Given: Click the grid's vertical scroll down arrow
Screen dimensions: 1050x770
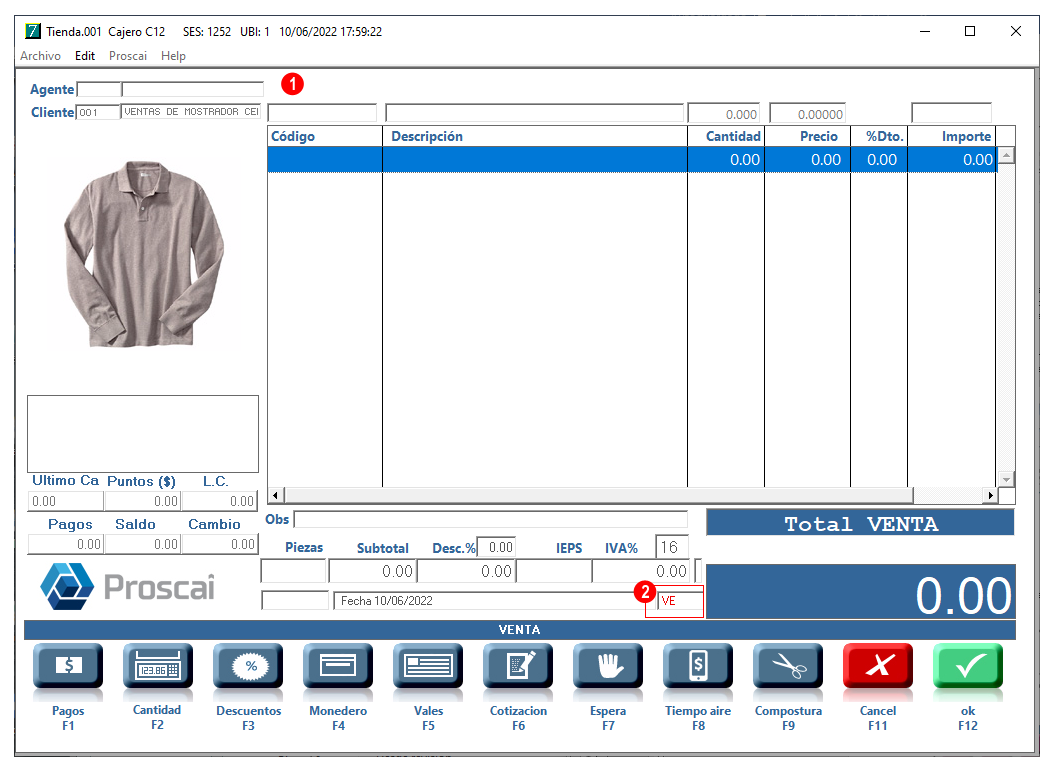Looking at the screenshot, I should tap(1006, 479).
